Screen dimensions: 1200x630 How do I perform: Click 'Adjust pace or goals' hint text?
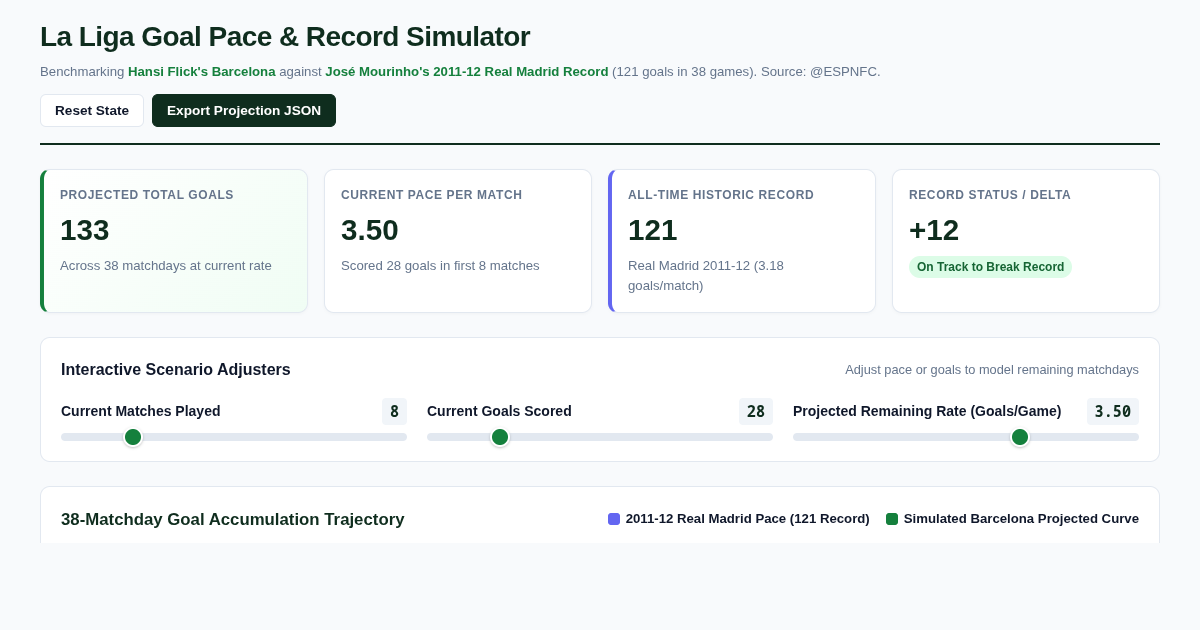click(992, 370)
